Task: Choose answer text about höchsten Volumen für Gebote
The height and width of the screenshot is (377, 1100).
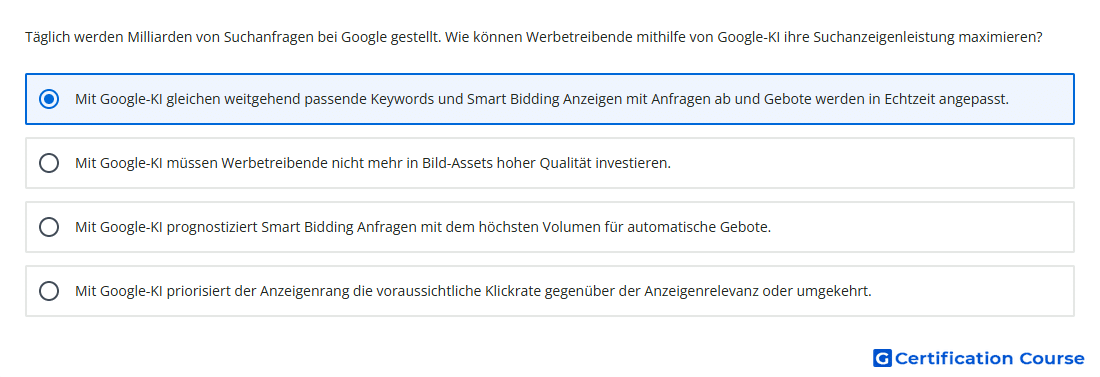Action: click(x=423, y=227)
